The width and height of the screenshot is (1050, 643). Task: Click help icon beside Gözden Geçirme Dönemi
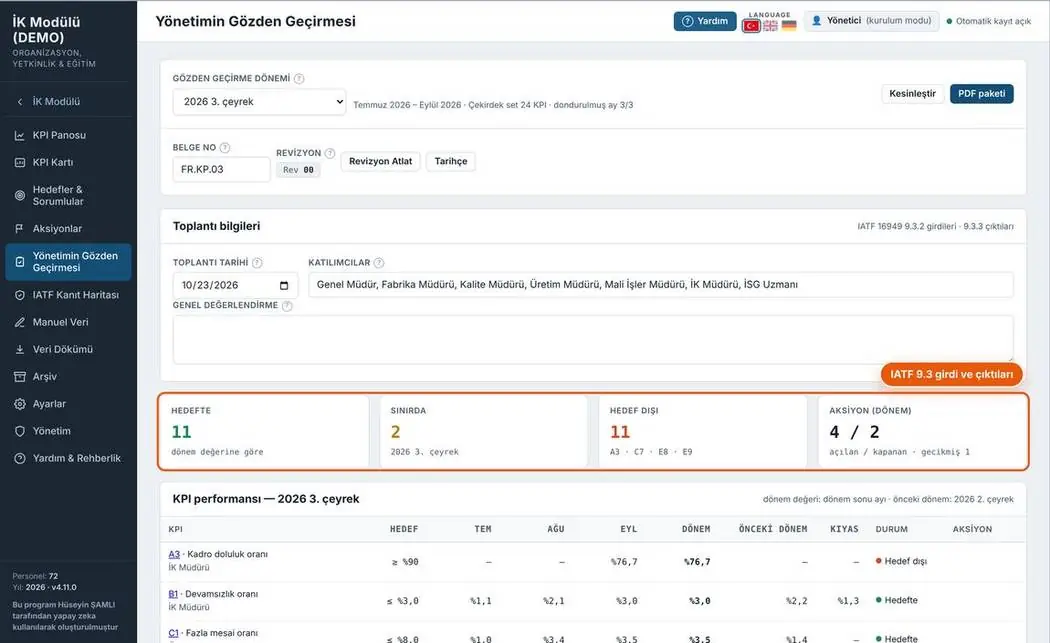pyautogui.click(x=299, y=78)
